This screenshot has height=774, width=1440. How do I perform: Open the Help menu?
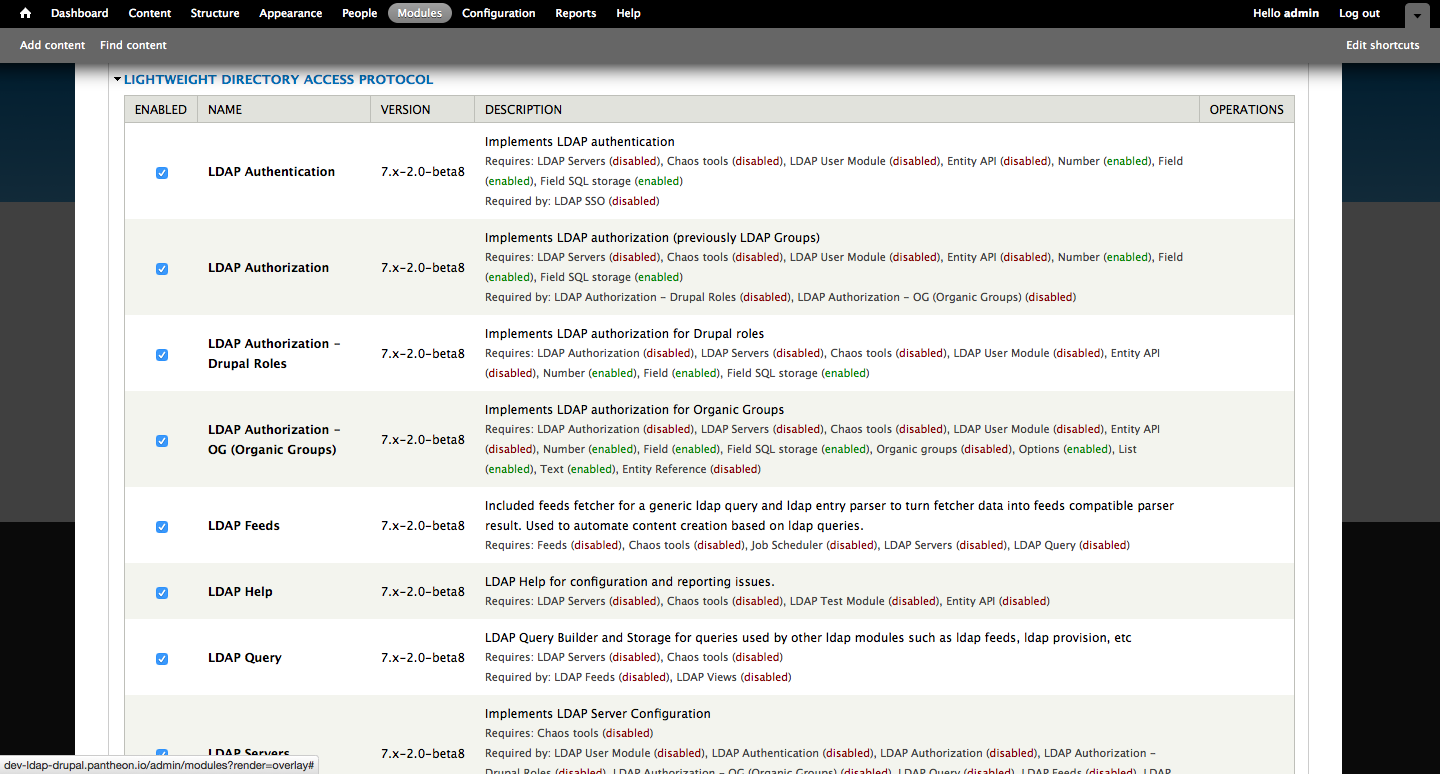[629, 13]
